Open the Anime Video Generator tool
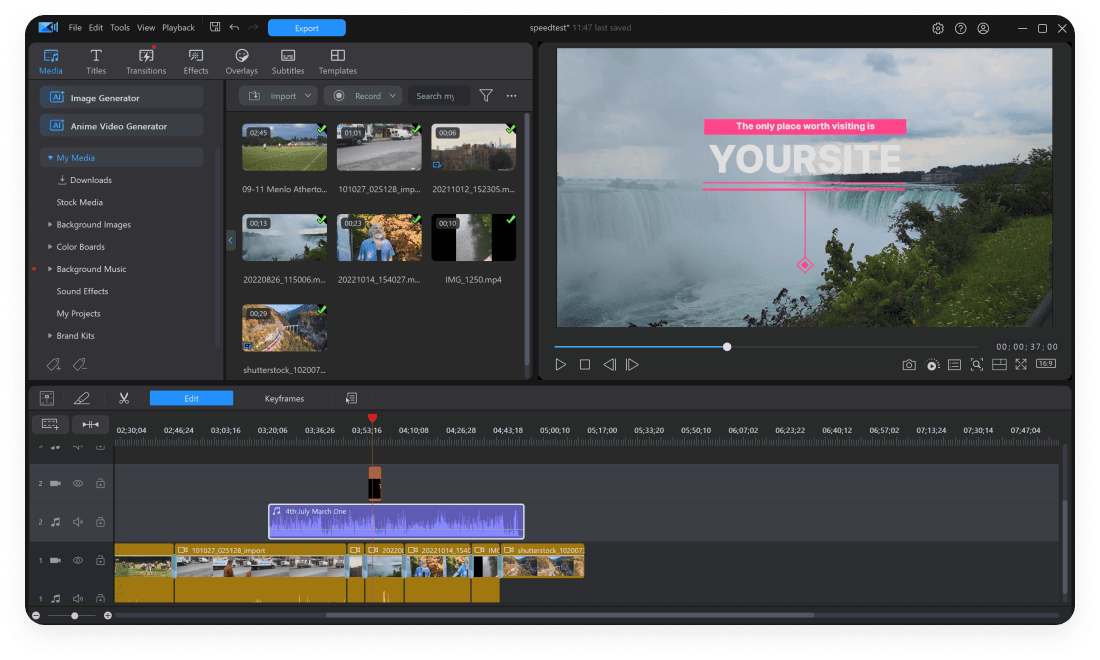This screenshot has width=1100, height=660. [120, 125]
